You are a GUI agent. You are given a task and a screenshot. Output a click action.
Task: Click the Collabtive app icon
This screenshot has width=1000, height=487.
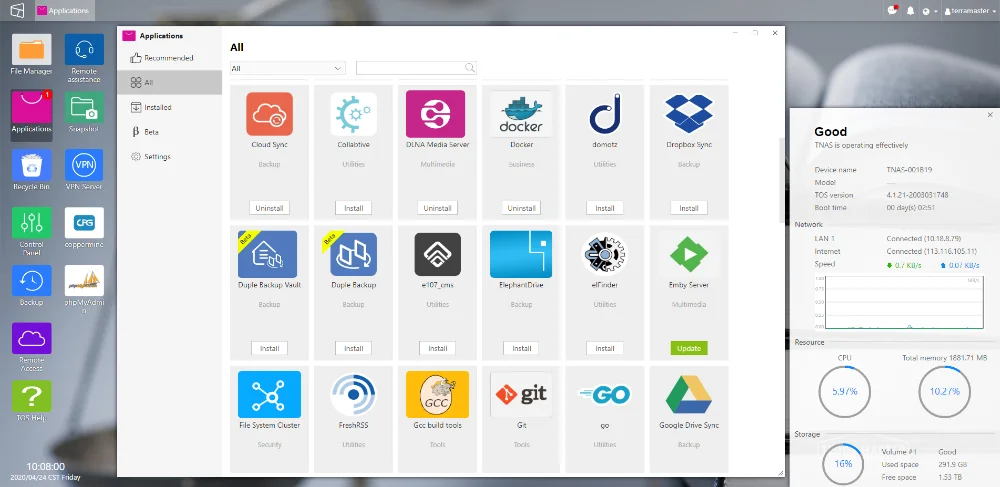point(353,114)
